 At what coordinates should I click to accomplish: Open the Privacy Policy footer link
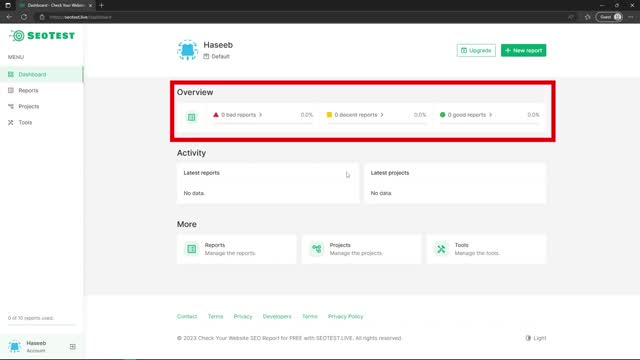[346, 316]
